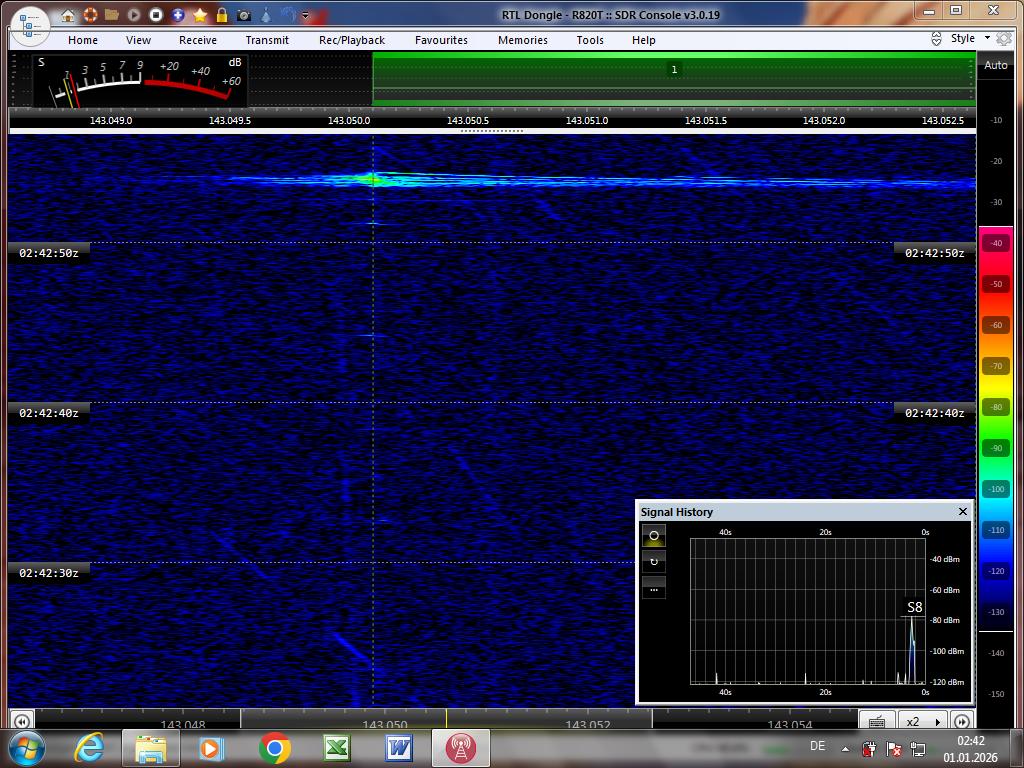This screenshot has height=768, width=1024.
Task: Close the Signal History panel
Action: 963,511
